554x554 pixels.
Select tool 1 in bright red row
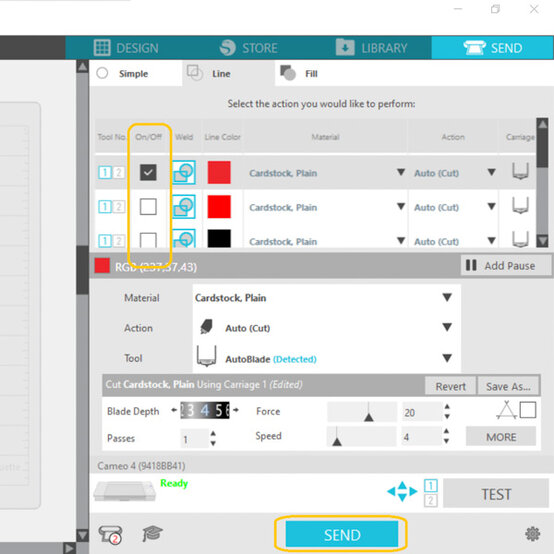pyautogui.click(x=105, y=207)
